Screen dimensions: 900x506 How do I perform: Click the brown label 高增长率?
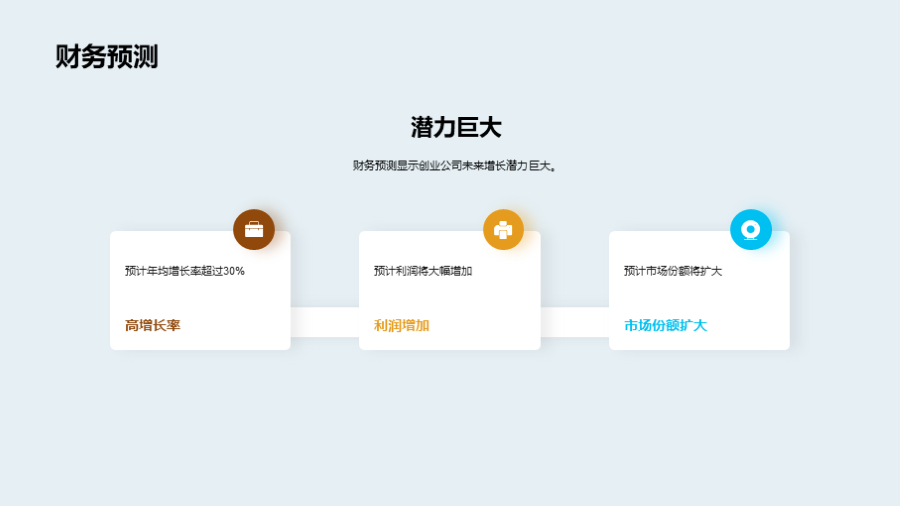click(x=152, y=326)
